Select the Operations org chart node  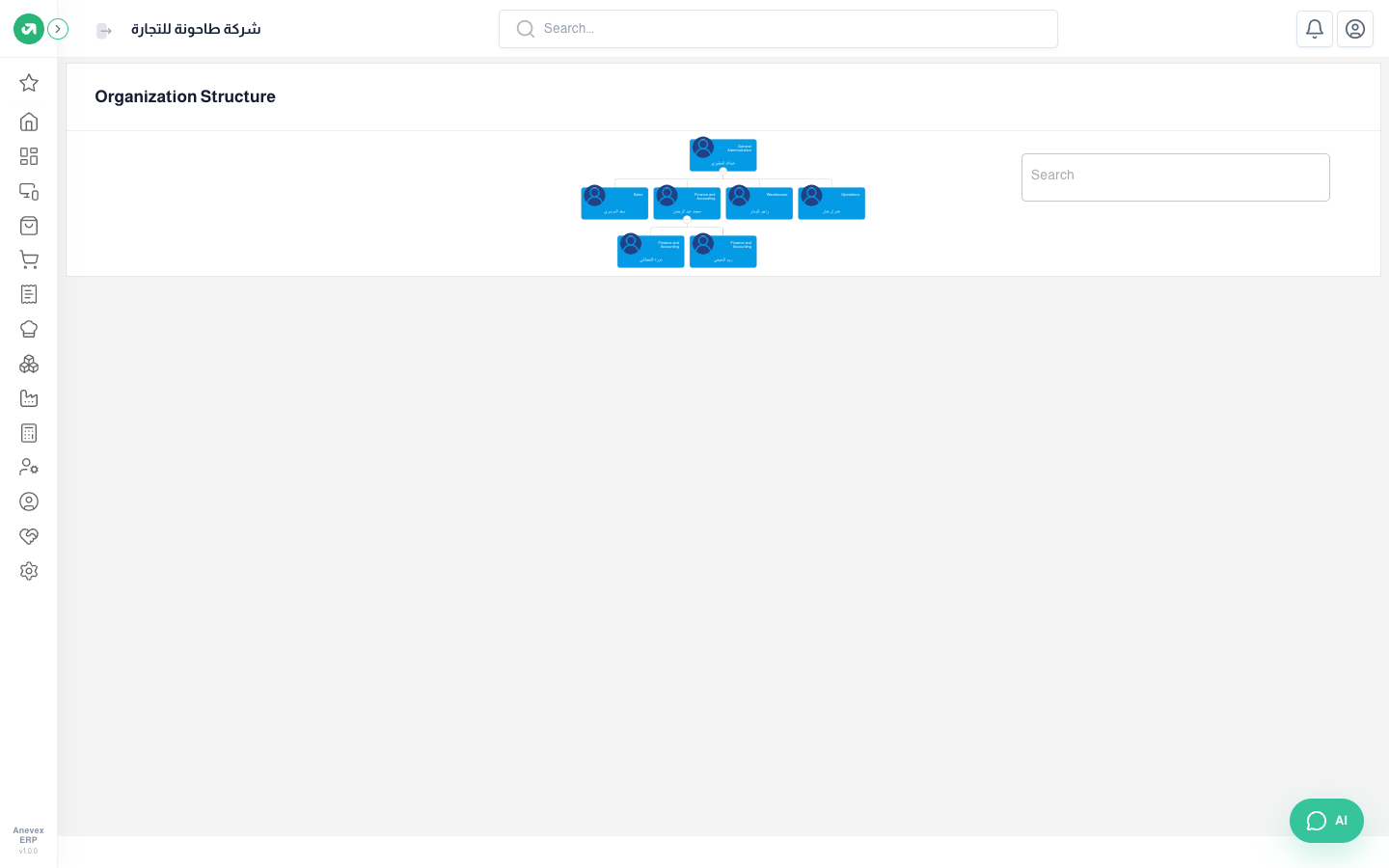click(831, 203)
